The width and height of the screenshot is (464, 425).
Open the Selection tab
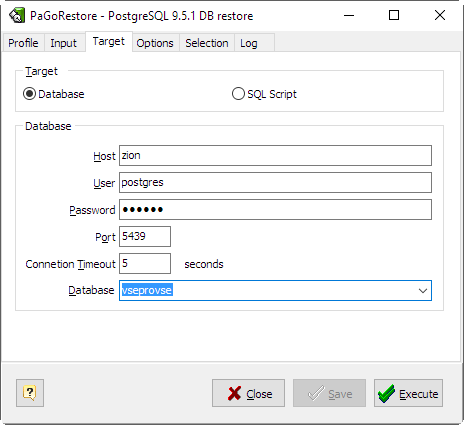coord(207,43)
